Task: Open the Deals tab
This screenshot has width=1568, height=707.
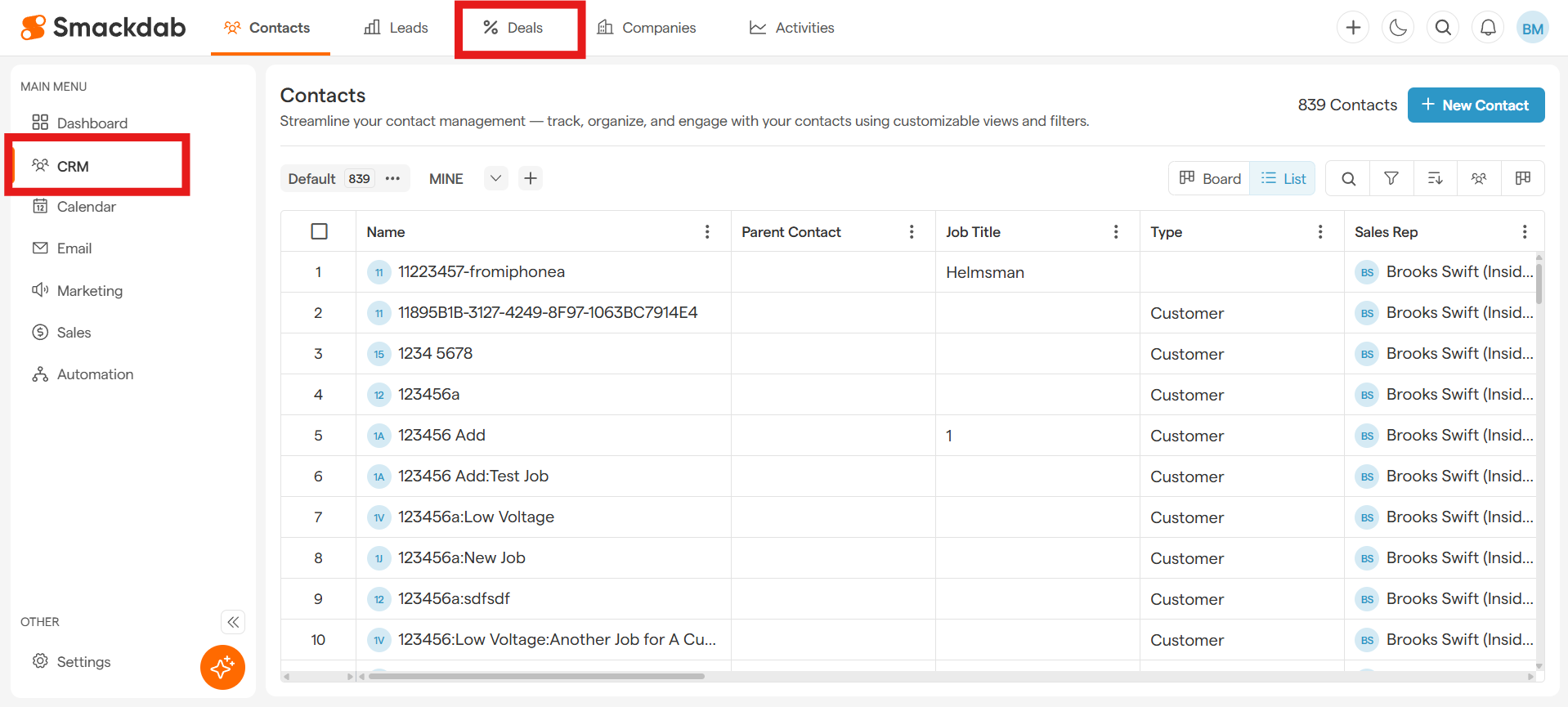Action: point(513,28)
